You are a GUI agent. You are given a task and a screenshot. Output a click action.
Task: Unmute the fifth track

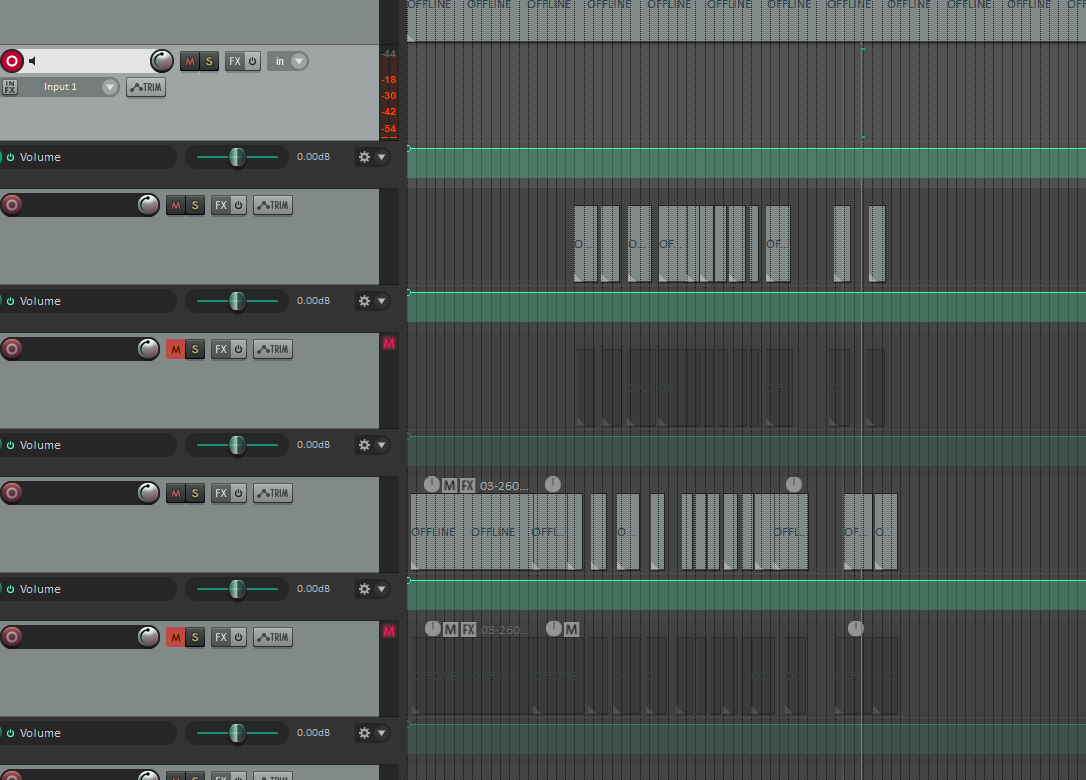(176, 637)
